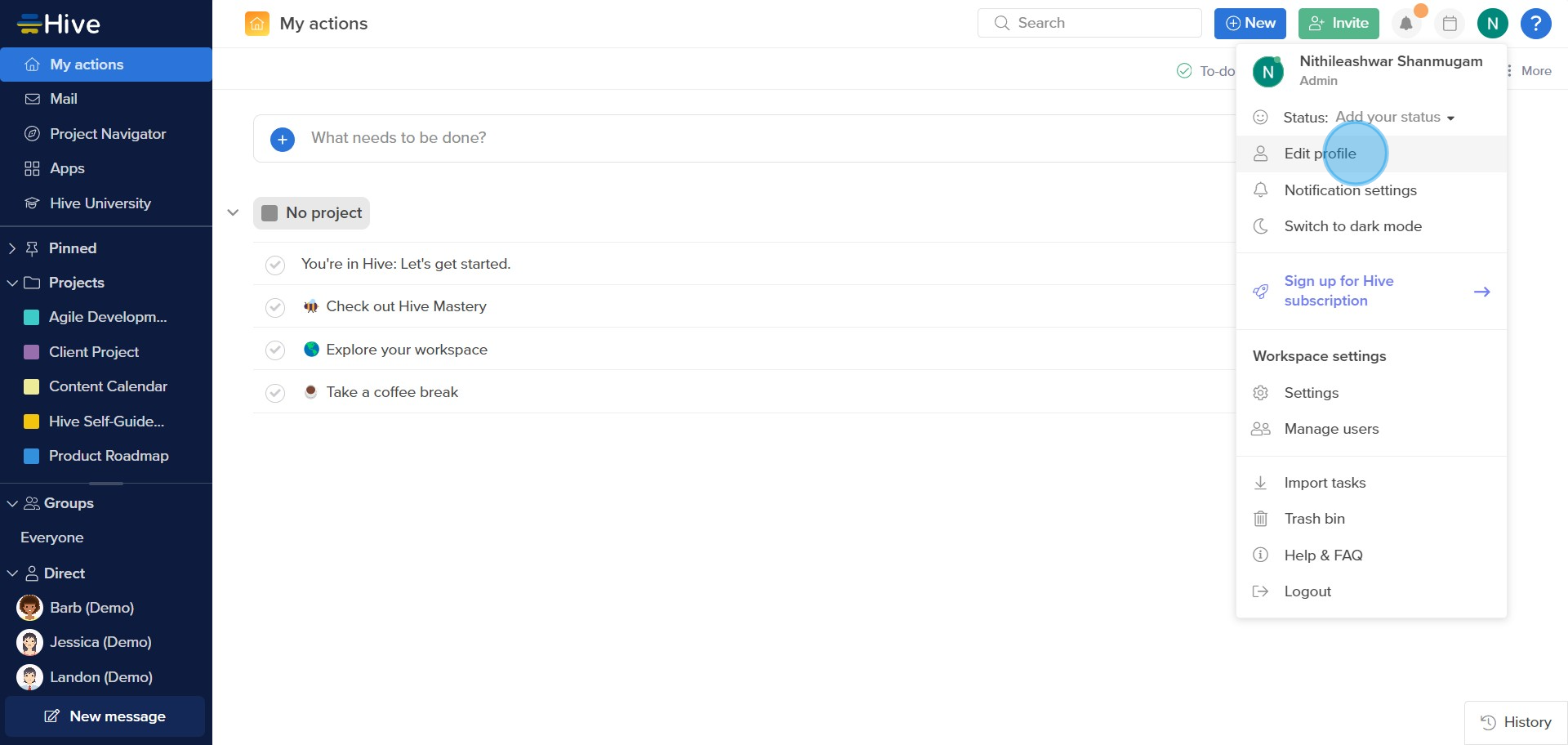Click the Settings gear icon in menu
1568x745 pixels.
click(1261, 393)
